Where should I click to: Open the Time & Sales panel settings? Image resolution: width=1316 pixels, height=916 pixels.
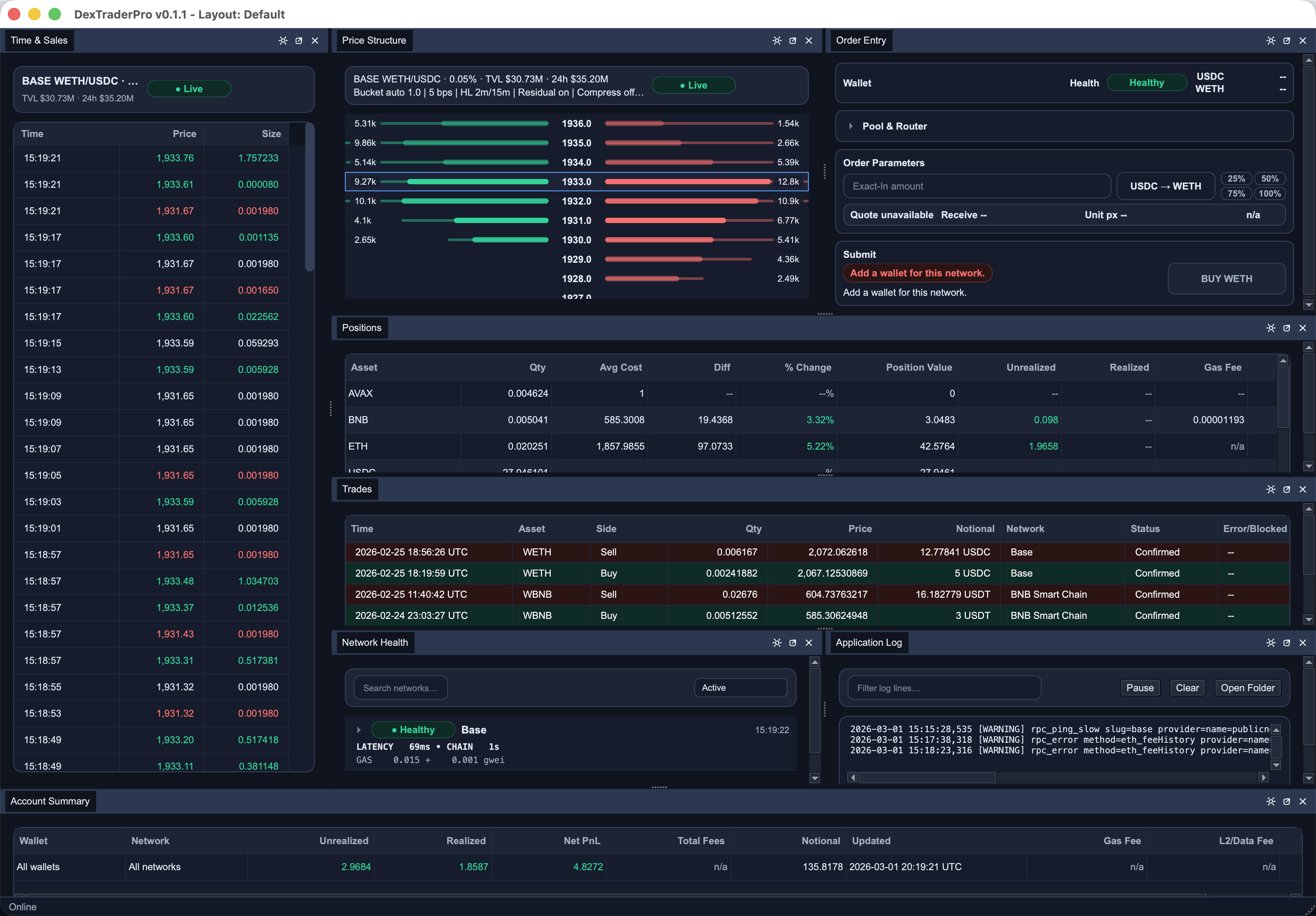tap(283, 41)
